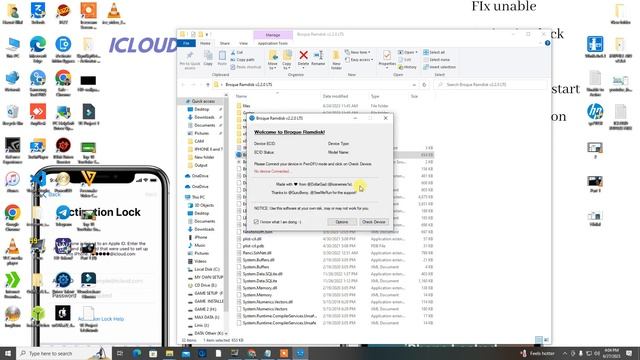Click the Copy icon in Clipboard group

(208, 58)
